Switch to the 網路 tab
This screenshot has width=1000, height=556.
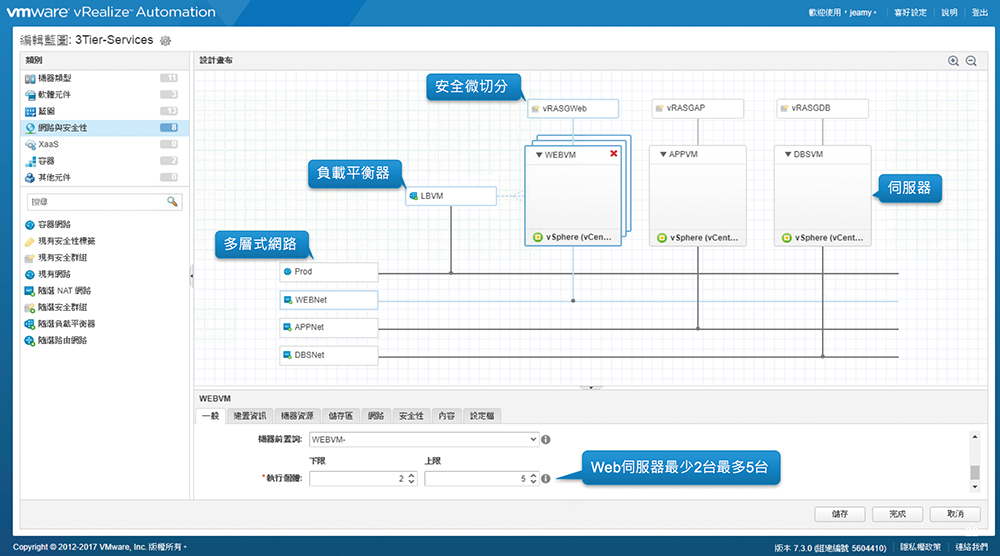click(376, 416)
